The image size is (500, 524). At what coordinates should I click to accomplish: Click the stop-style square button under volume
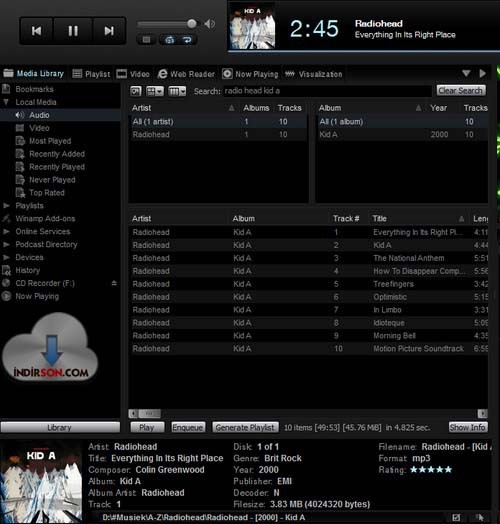pos(146,40)
